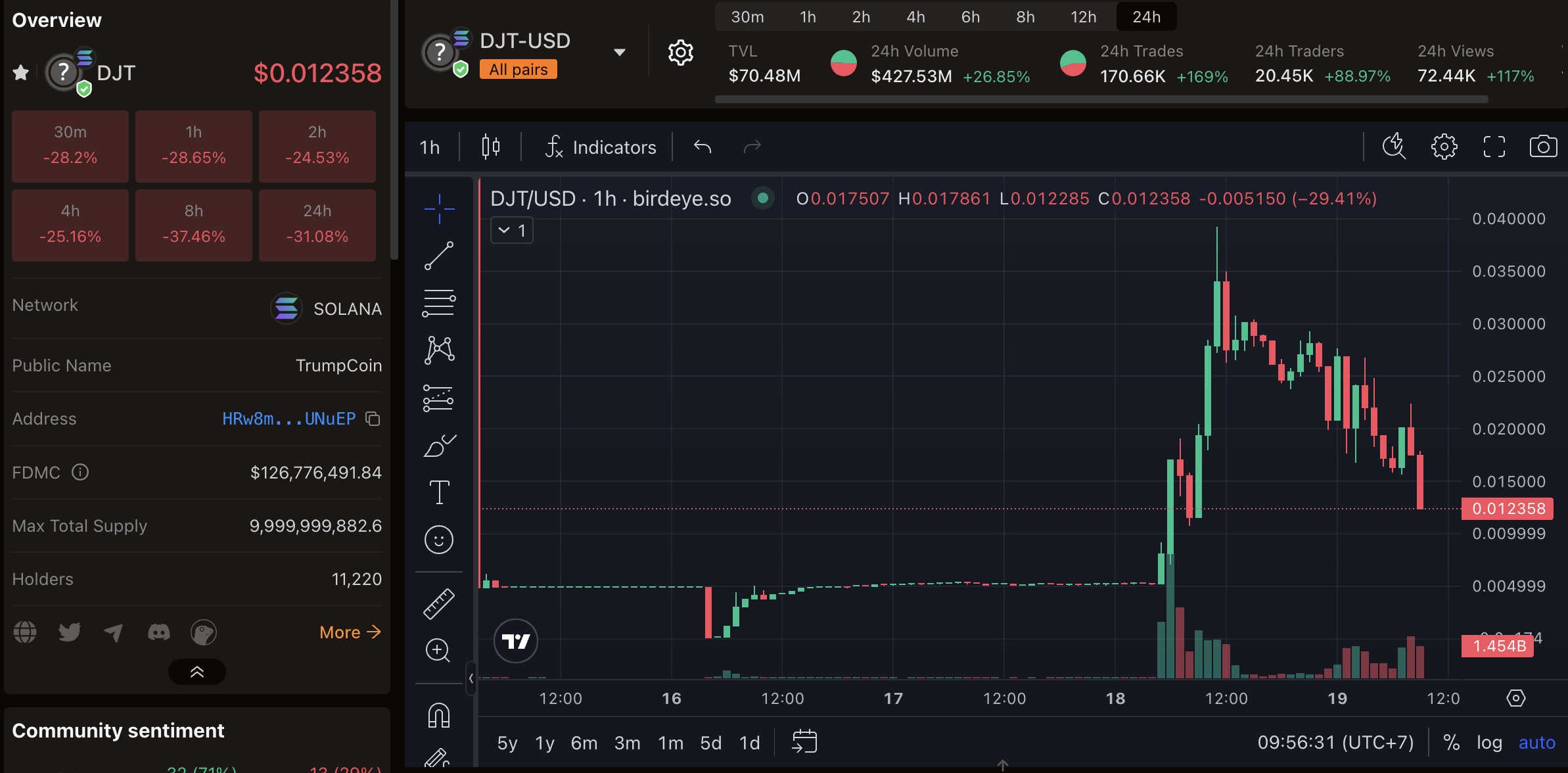The height and width of the screenshot is (773, 1568).
Task: Open the HRw8m...UNuEP address link
Action: click(288, 419)
